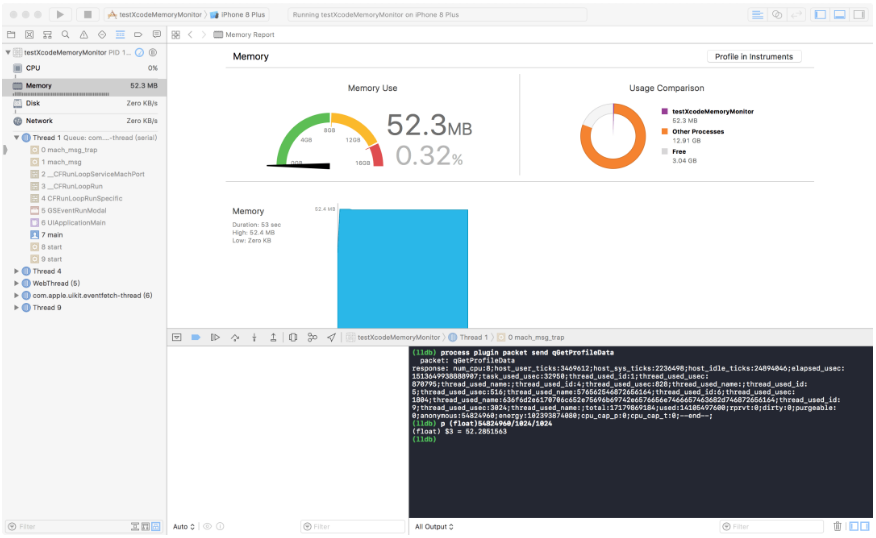Image resolution: width=876 pixels, height=538 pixels.
Task: Open the Project navigator folder icon
Action: click(x=11, y=35)
